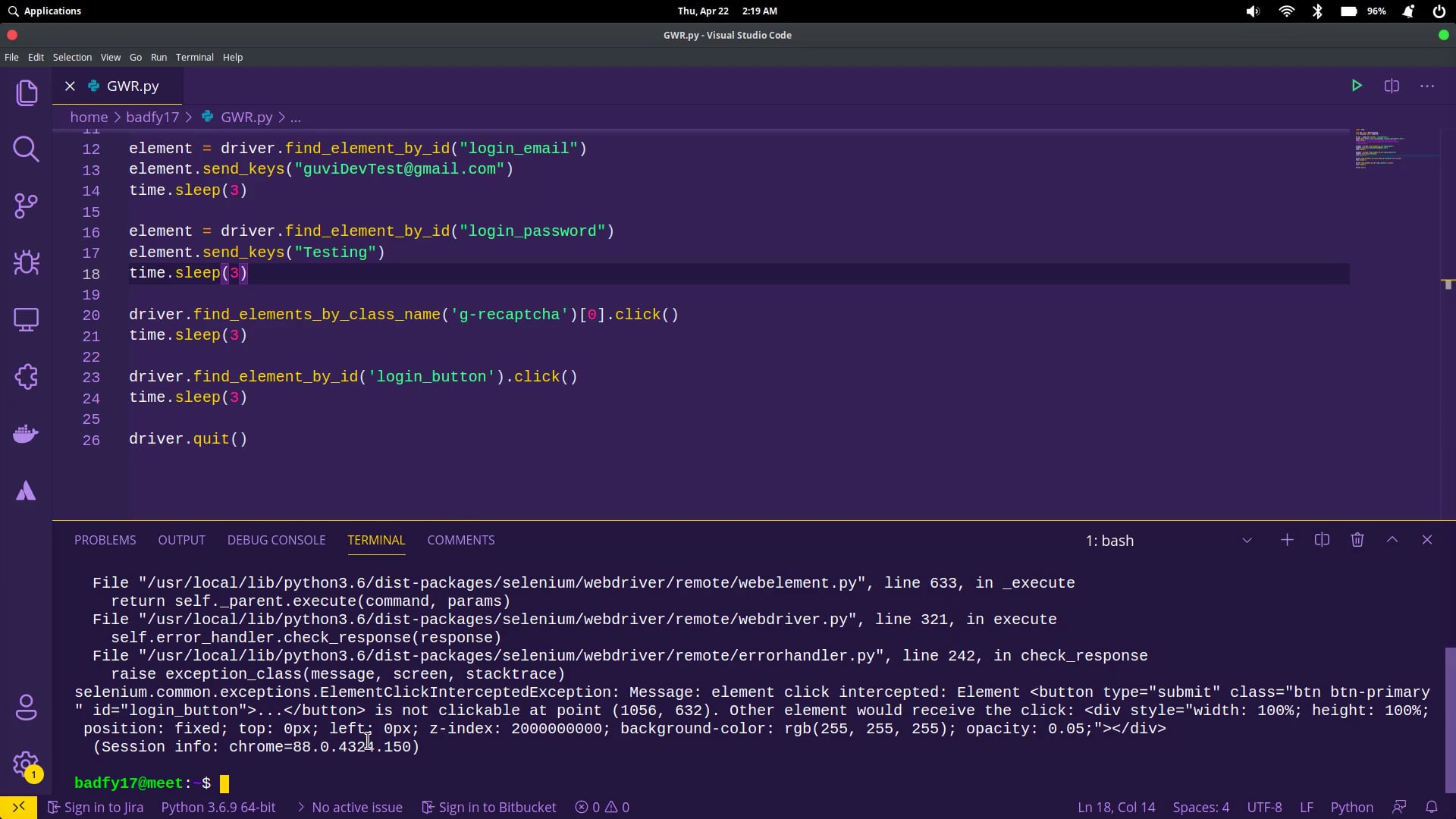Image resolution: width=1456 pixels, height=819 pixels.
Task: Kill terminal with trash icon
Action: (1357, 540)
